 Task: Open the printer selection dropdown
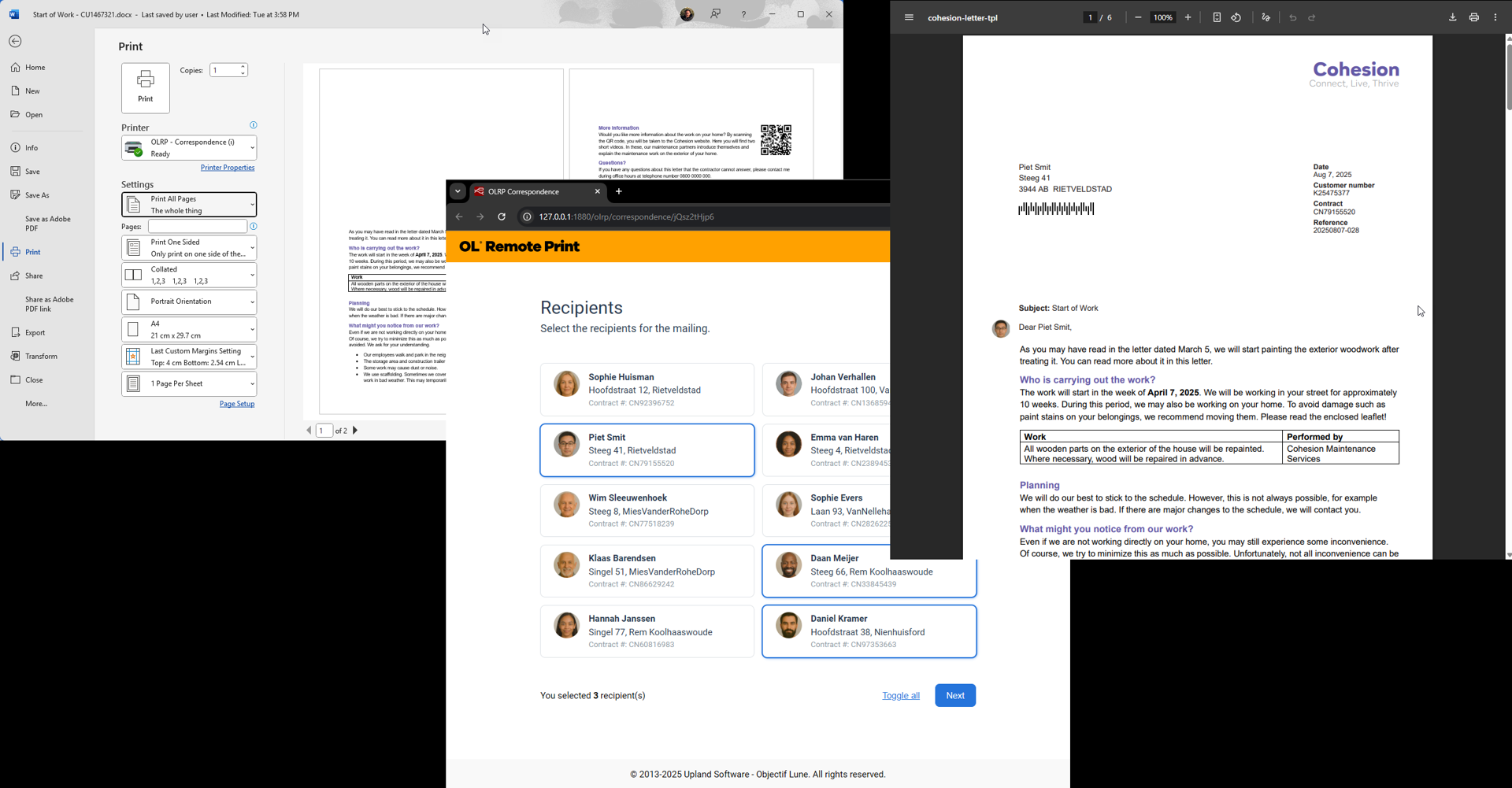click(189, 148)
